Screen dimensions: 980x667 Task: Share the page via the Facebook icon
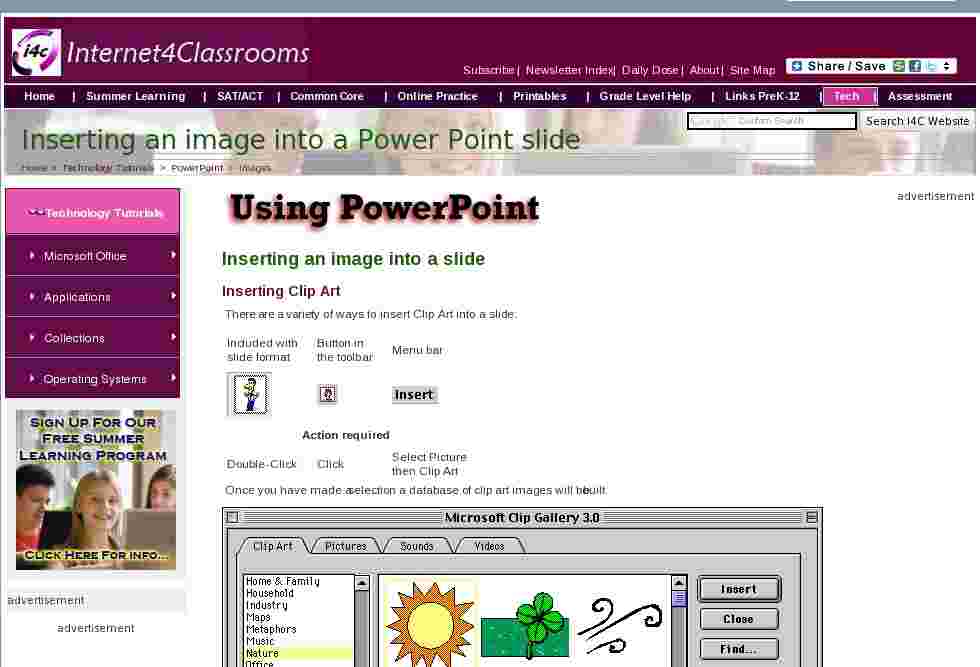[x=915, y=66]
